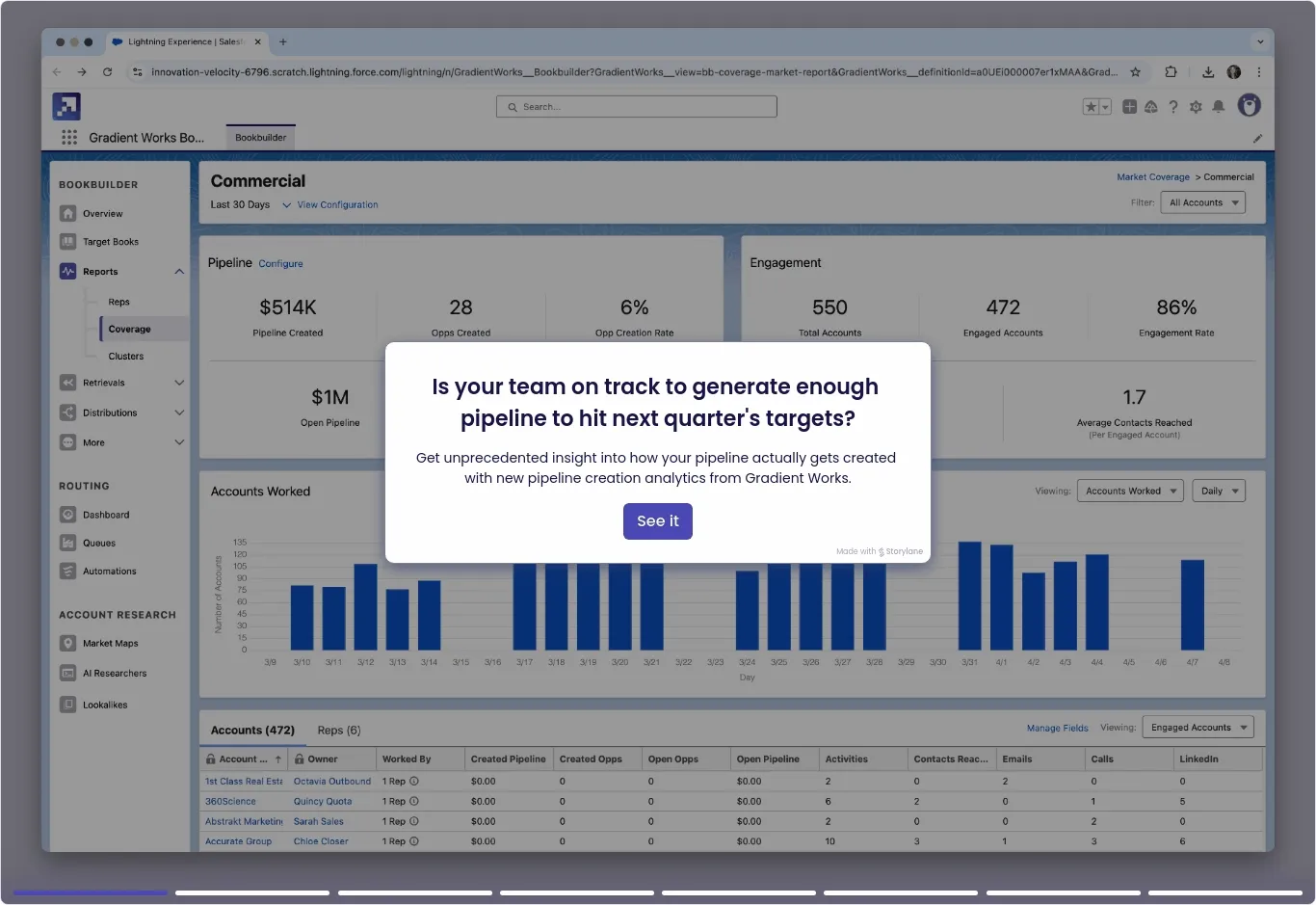Click the Lookalikes sidebar icon
Viewport: 1316px width, 905px height.
[x=67, y=705]
